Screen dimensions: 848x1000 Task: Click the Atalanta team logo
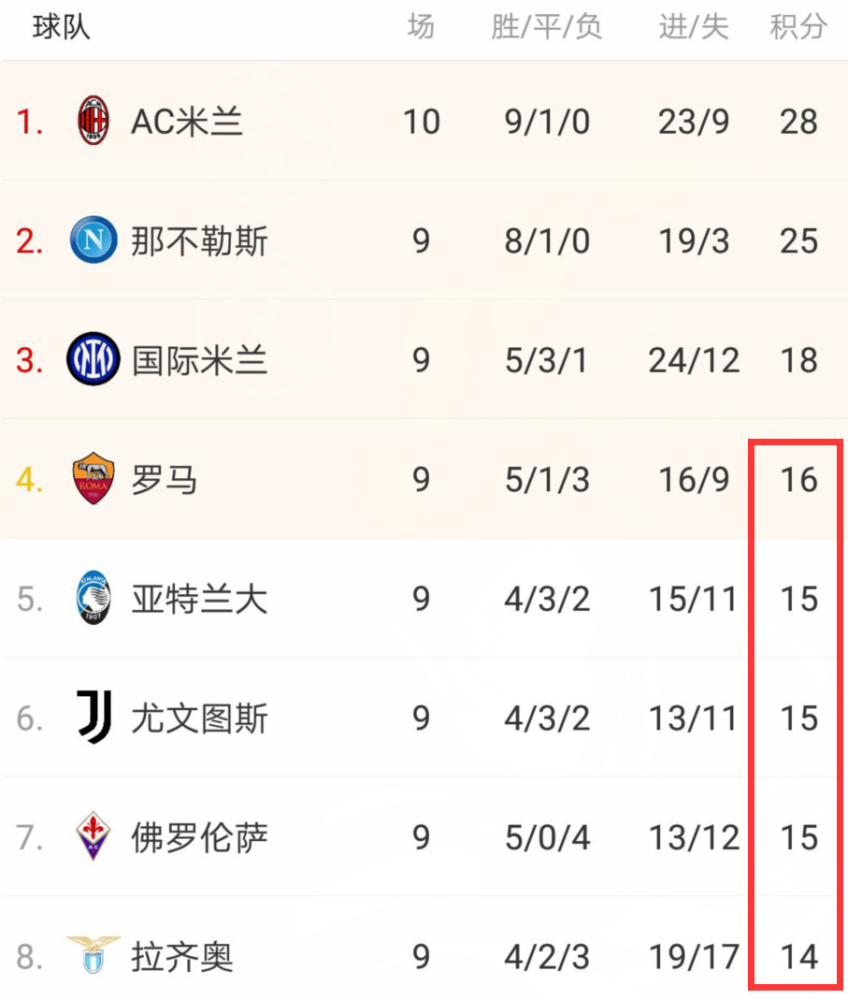(93, 598)
